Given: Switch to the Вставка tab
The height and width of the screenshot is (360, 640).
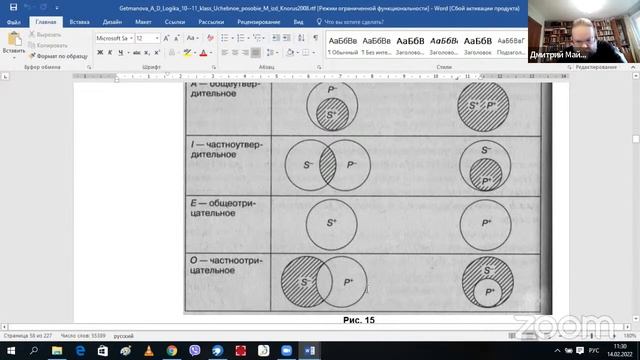Looking at the screenshot, I should 79,22.
